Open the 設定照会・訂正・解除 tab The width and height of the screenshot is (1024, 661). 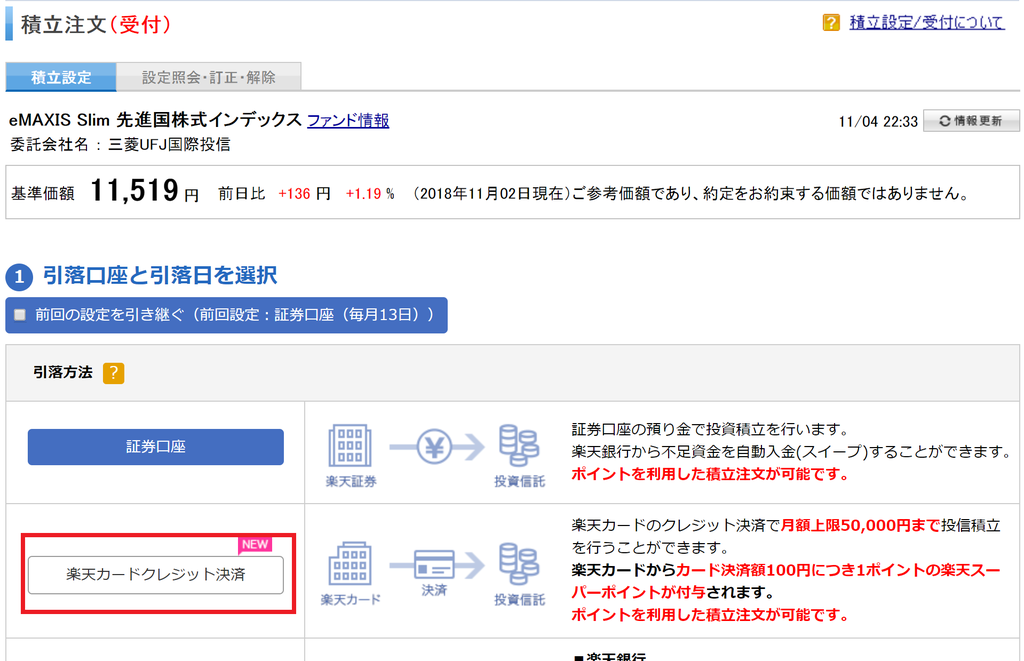pyautogui.click(x=209, y=77)
